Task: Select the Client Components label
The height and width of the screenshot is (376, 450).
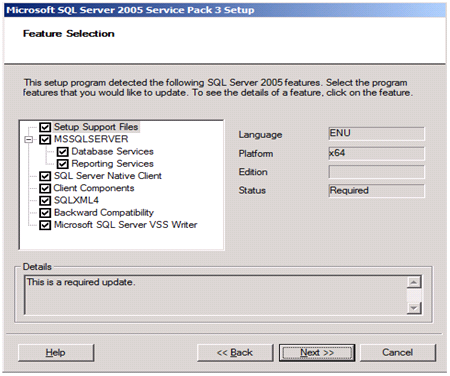Action: point(94,188)
